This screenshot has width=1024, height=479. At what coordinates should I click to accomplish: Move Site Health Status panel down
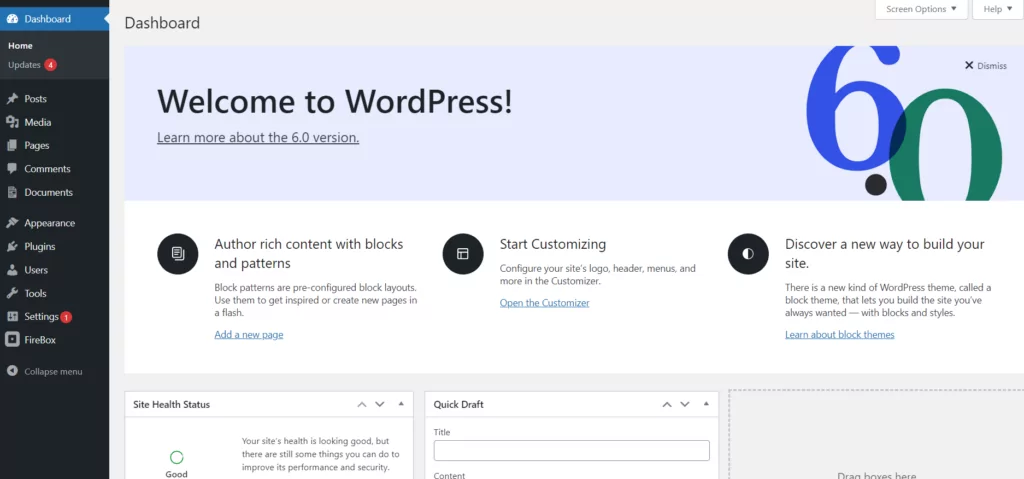(379, 405)
